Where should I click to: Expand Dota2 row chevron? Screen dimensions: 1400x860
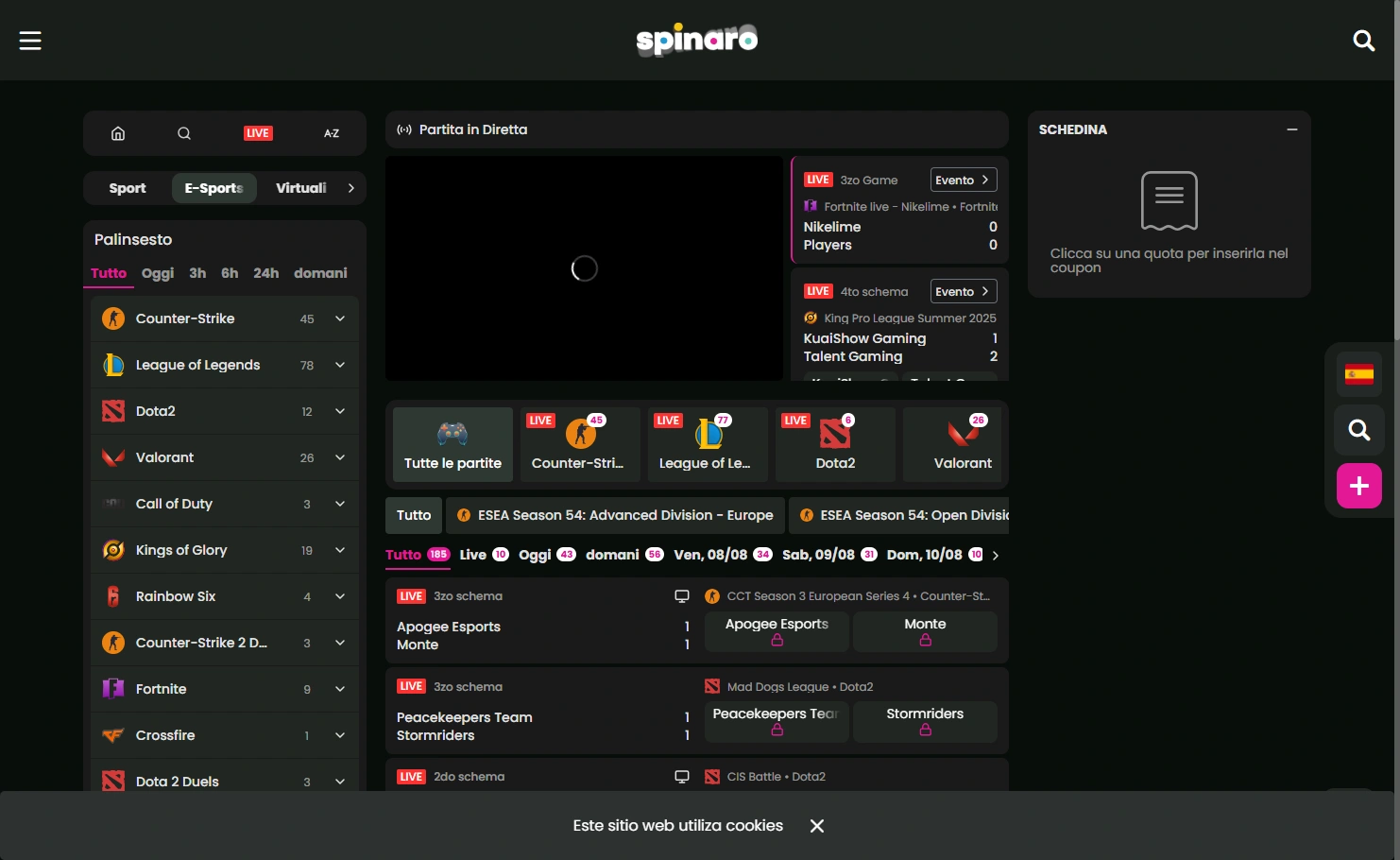(340, 411)
